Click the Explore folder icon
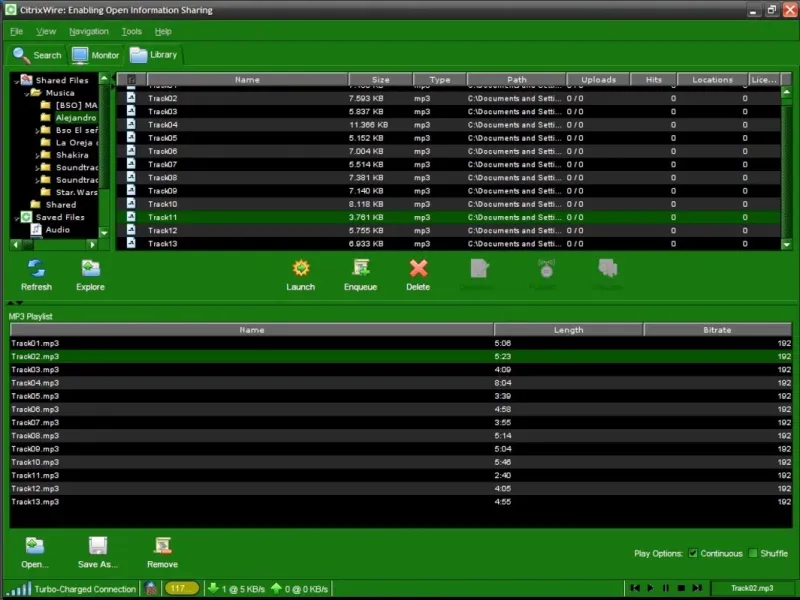The width and height of the screenshot is (800, 600). point(90,268)
